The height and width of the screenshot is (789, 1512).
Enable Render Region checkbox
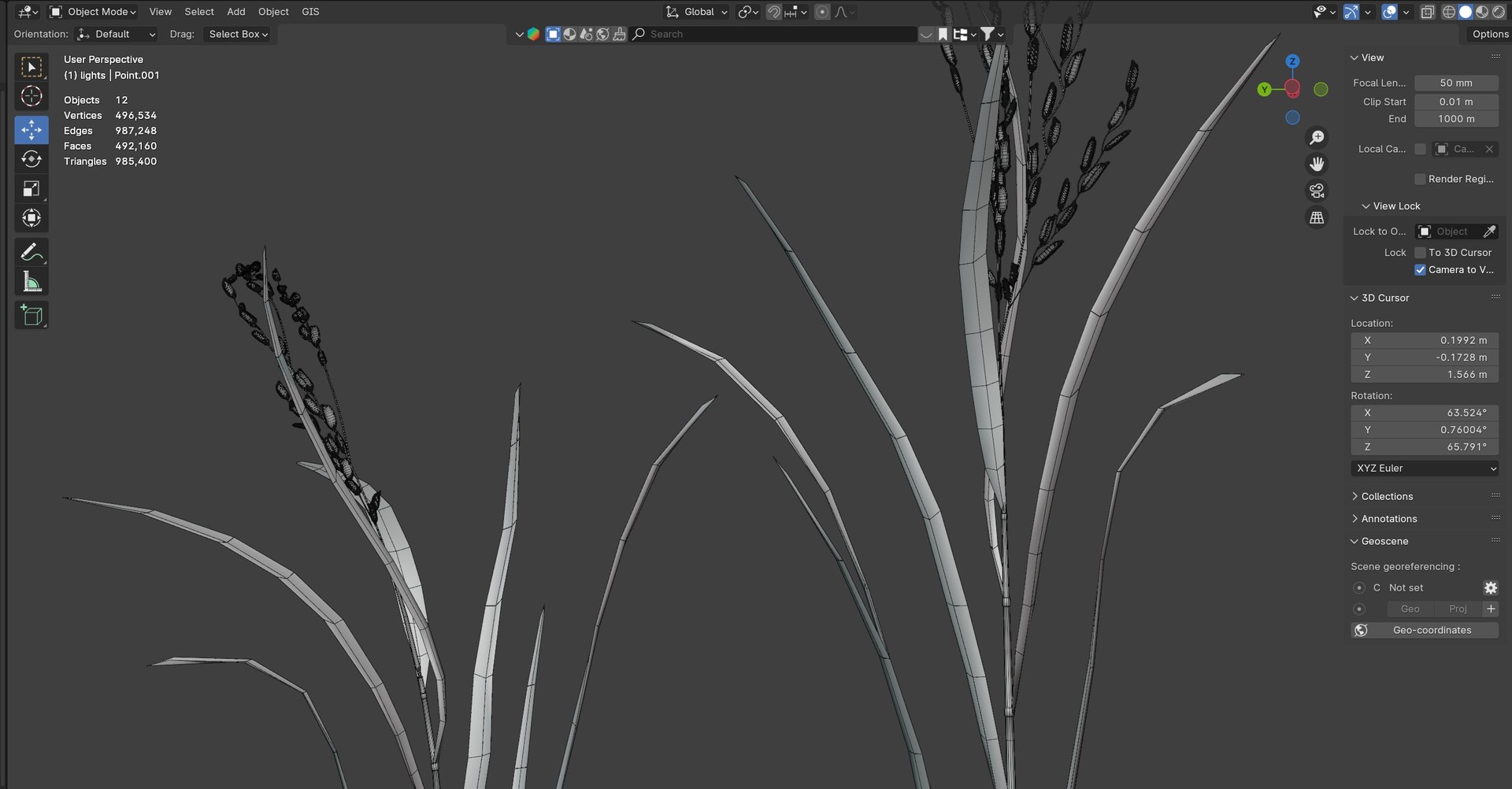[x=1420, y=180]
